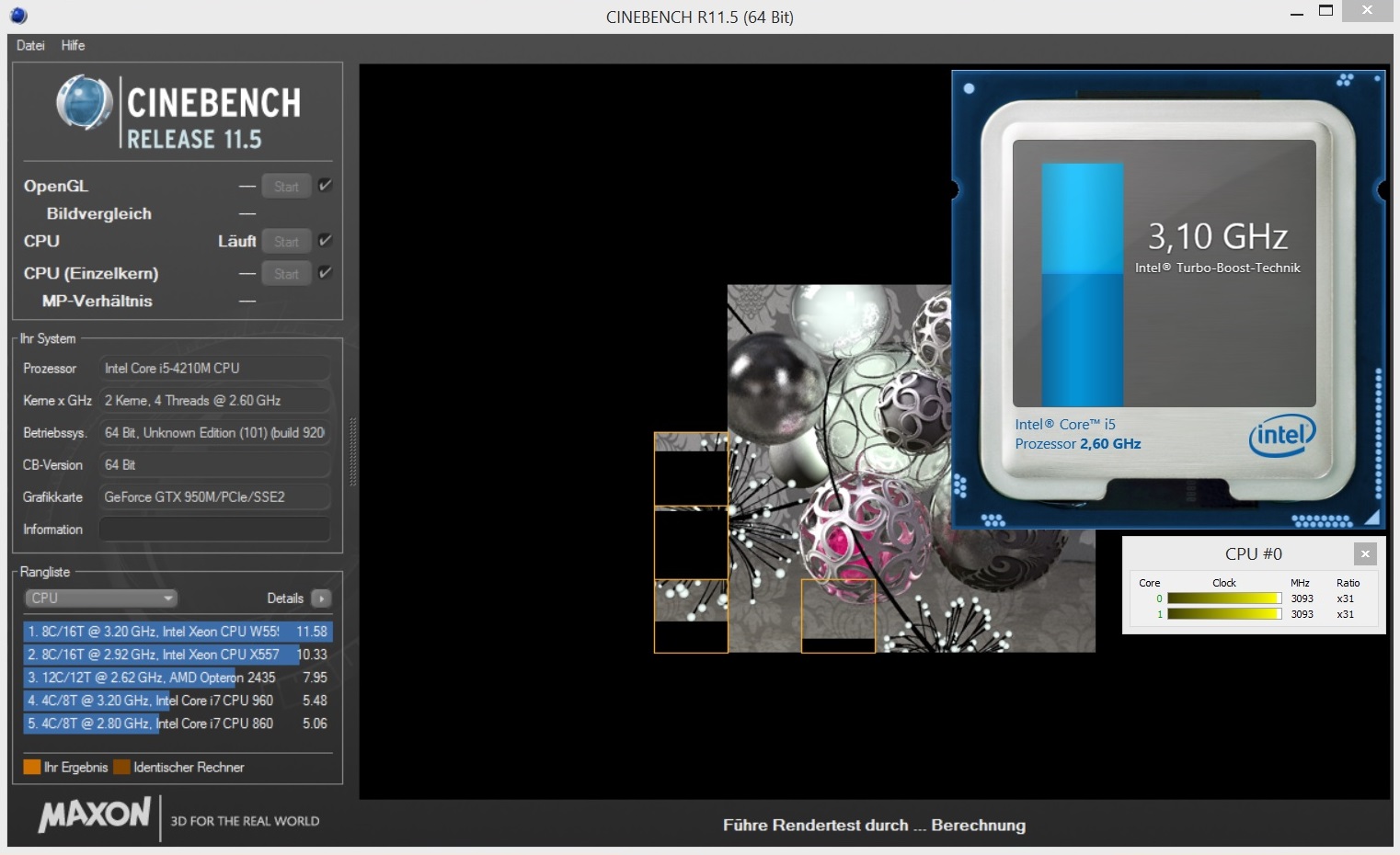The image size is (1400, 855).
Task: Click the orange Ihr Ergebnis legend swatch
Action: tap(32, 767)
